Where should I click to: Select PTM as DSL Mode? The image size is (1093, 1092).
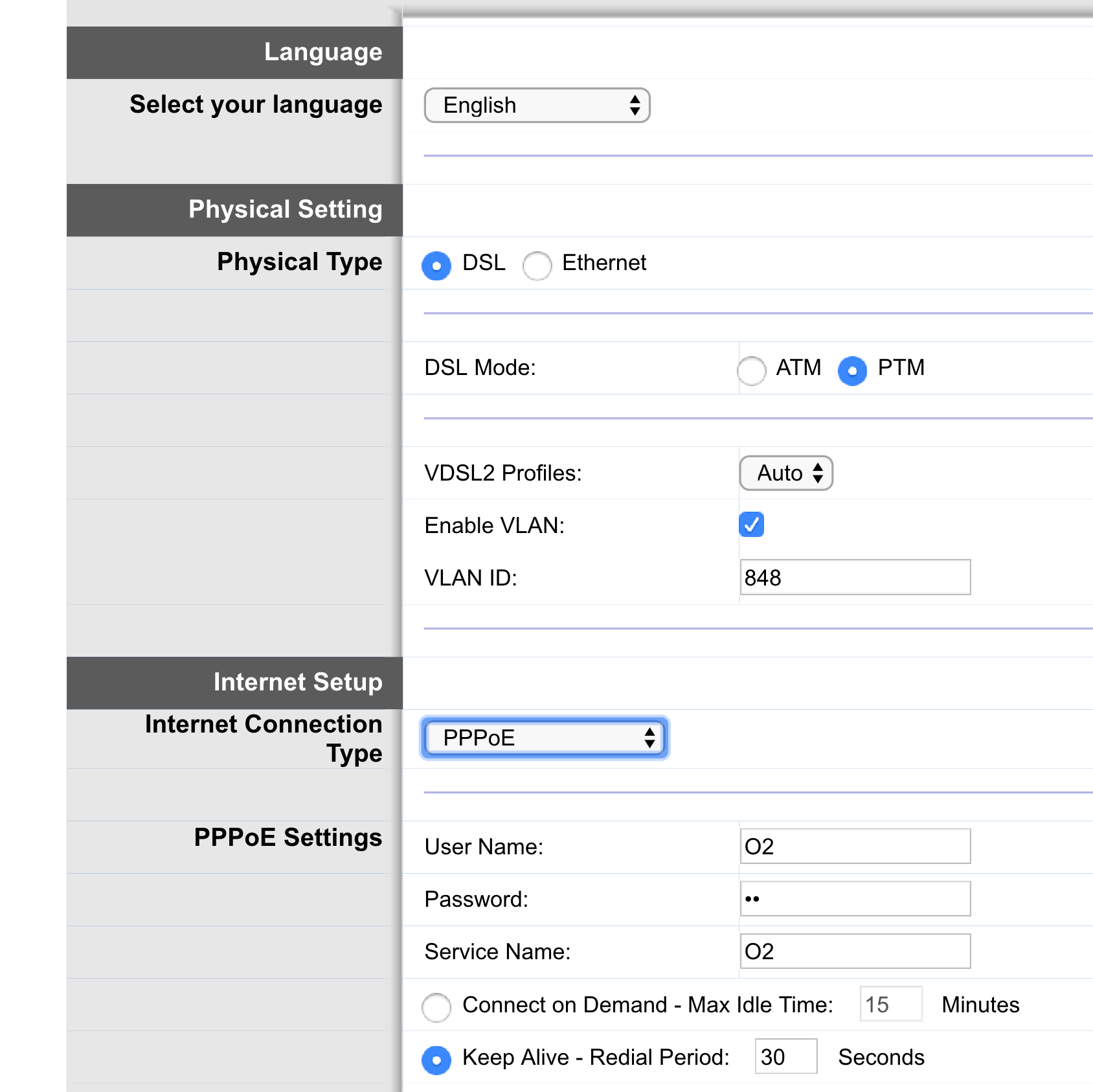(x=851, y=371)
